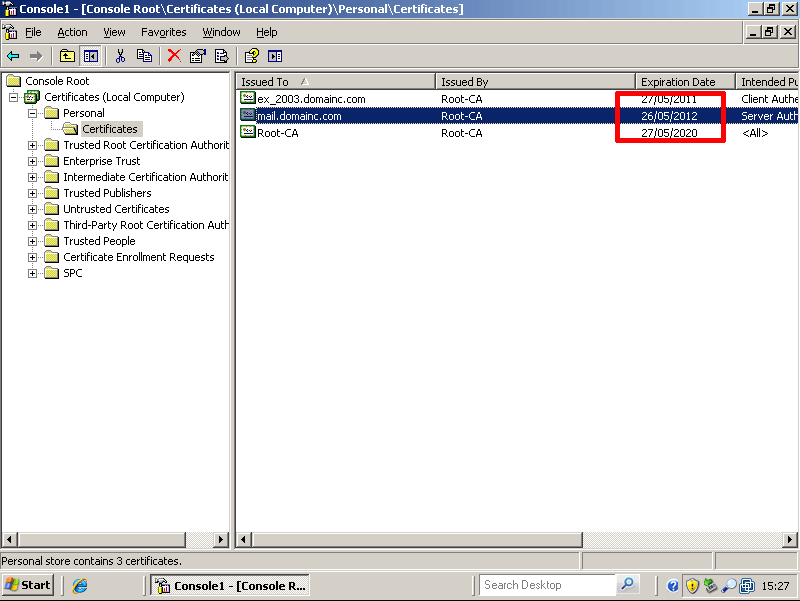Select Console Root in tree
Image resolution: width=800 pixels, height=601 pixels.
point(57,81)
